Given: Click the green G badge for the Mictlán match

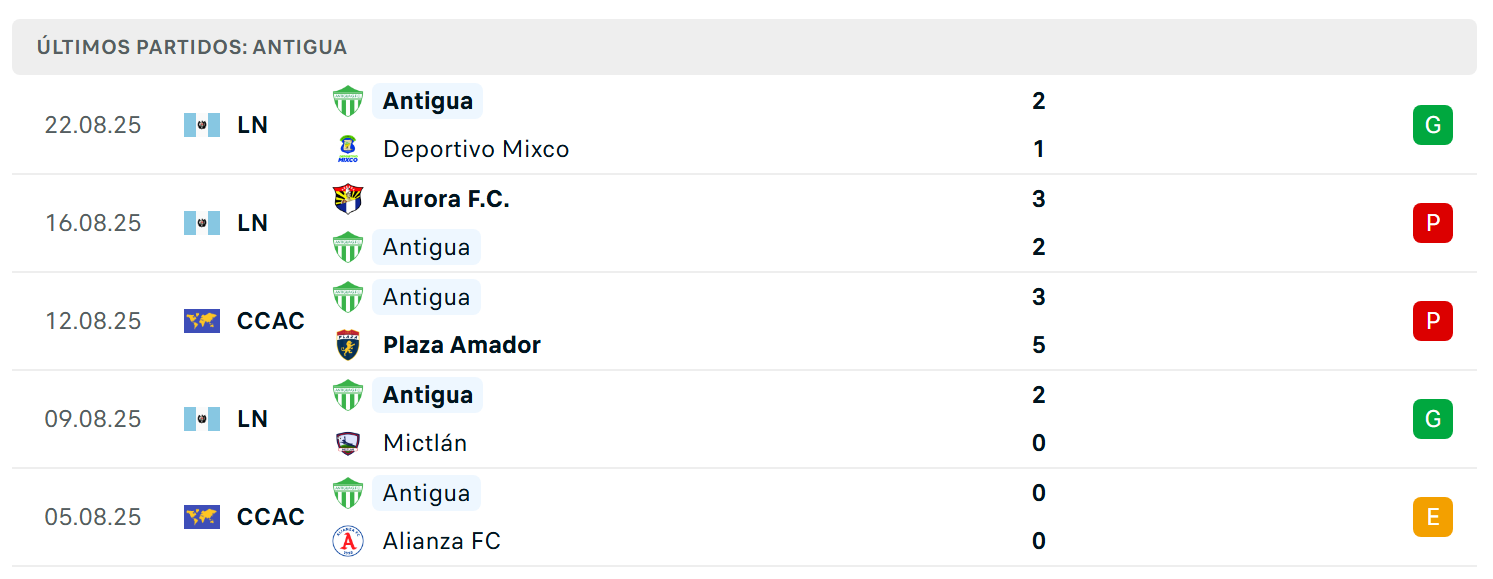Looking at the screenshot, I should (x=1432, y=419).
